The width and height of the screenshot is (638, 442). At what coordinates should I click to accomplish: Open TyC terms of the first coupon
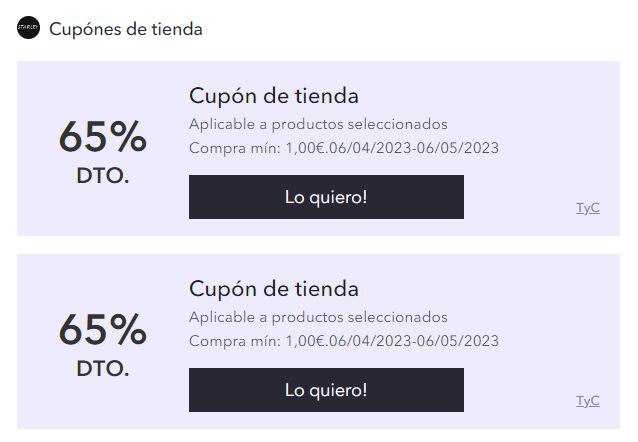pyautogui.click(x=588, y=208)
